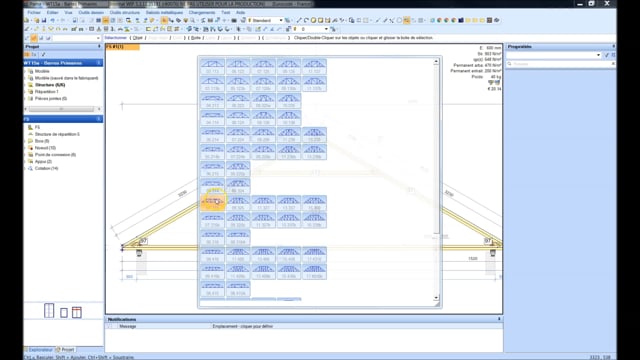The height and width of the screenshot is (360, 640).
Task: Click the truss gallery scroll-up arrow
Action: click(x=436, y=62)
